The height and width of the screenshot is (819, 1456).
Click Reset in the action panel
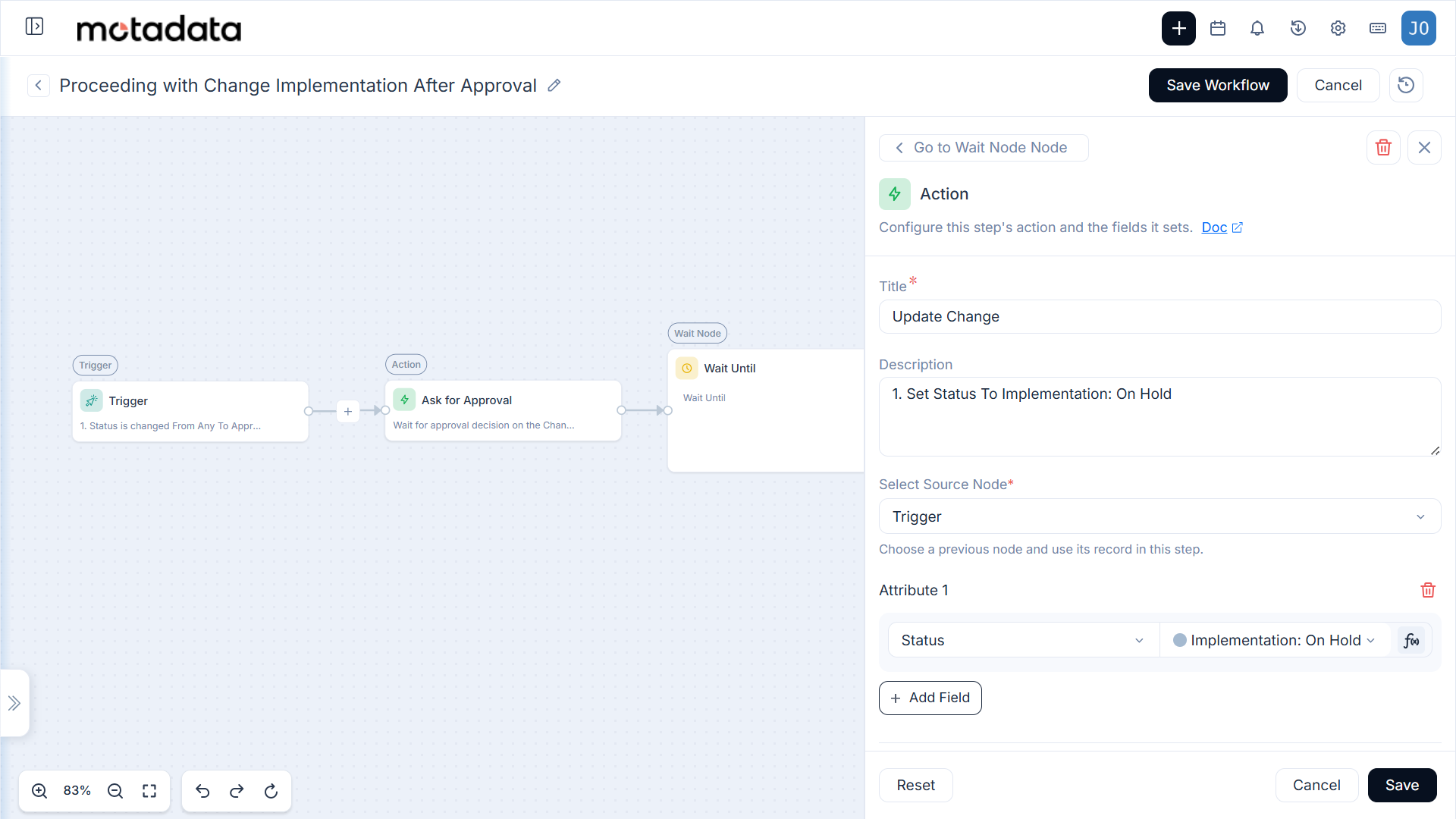point(915,785)
